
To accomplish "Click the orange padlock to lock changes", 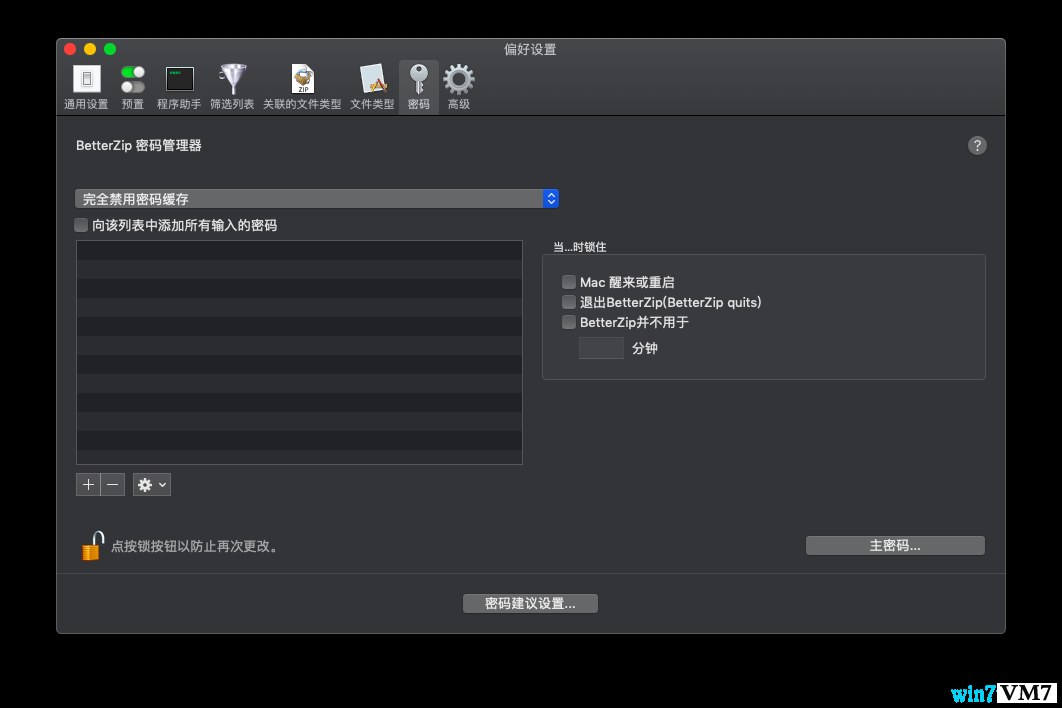I will [x=93, y=545].
